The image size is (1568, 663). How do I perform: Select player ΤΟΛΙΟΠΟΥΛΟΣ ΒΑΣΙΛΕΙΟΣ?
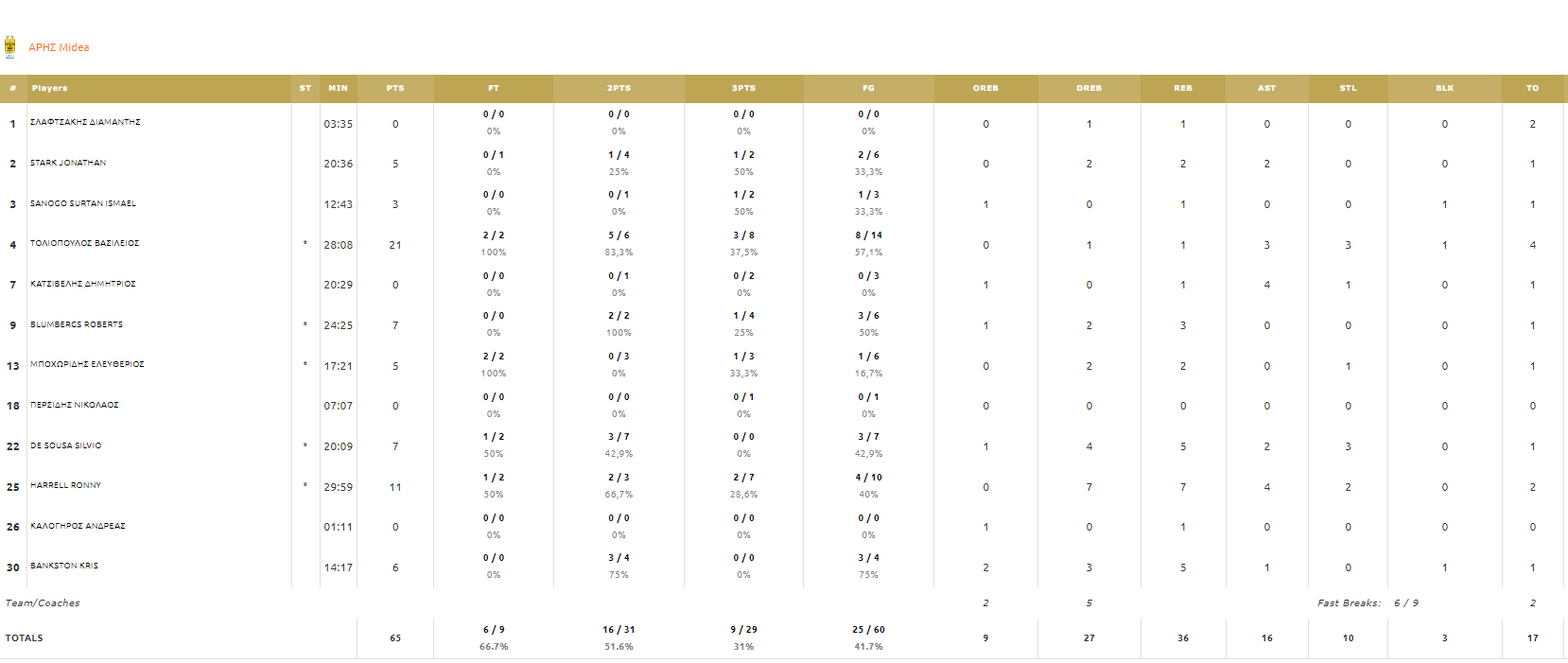(x=84, y=243)
